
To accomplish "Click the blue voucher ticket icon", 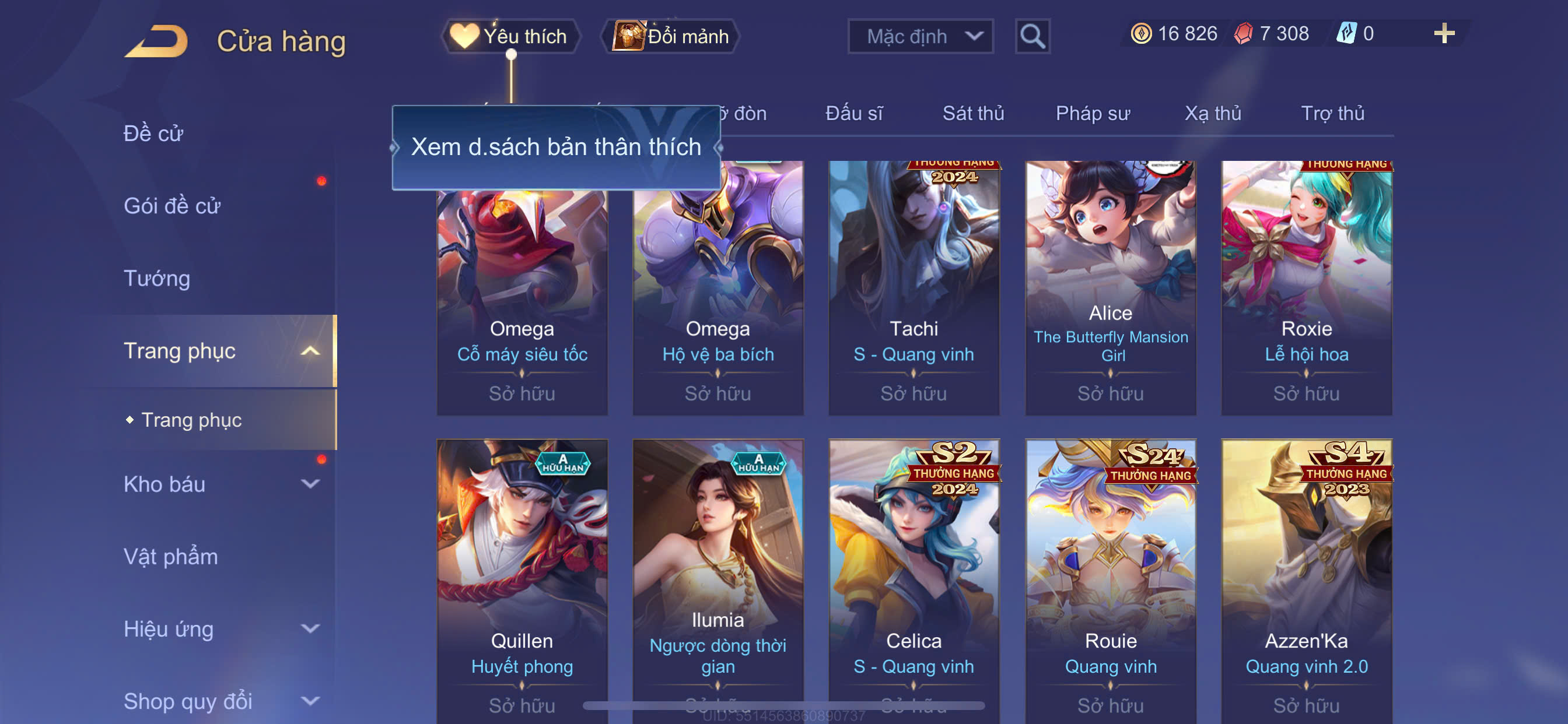I will [1346, 33].
